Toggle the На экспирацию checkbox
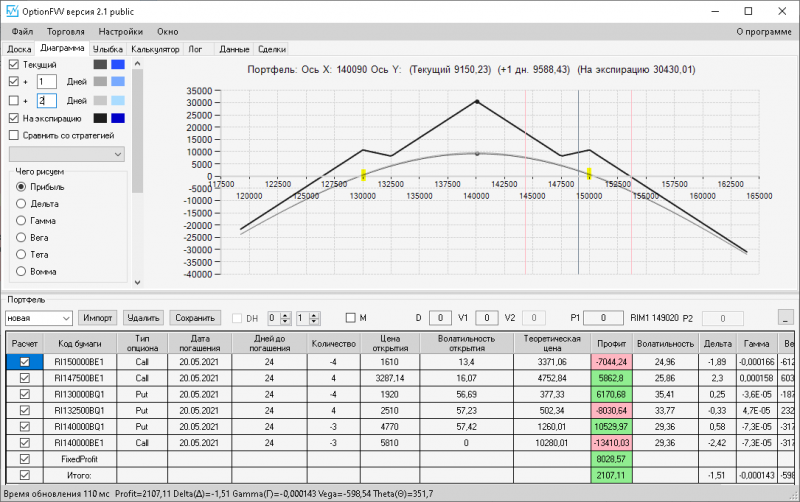The height and width of the screenshot is (502, 800). click(x=14, y=118)
